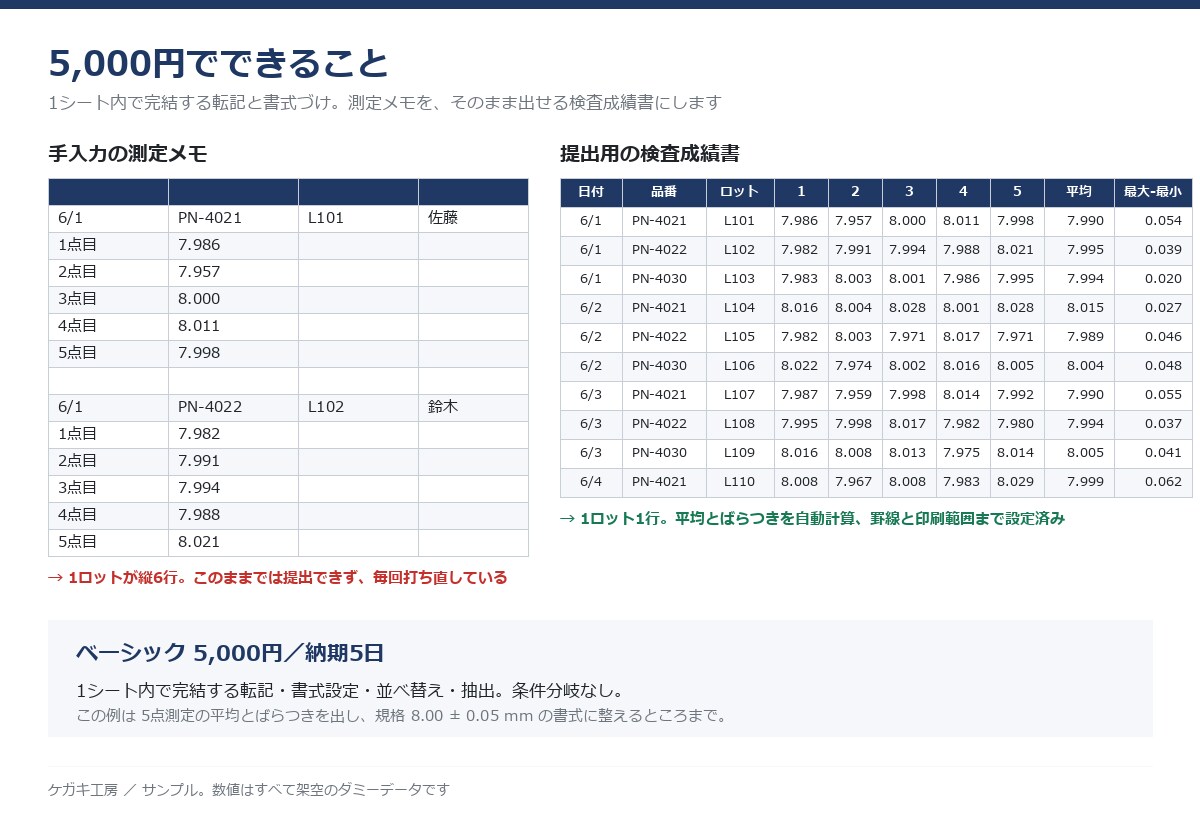
Task: Click value "7.975" in the L109 row
Action: (x=962, y=453)
